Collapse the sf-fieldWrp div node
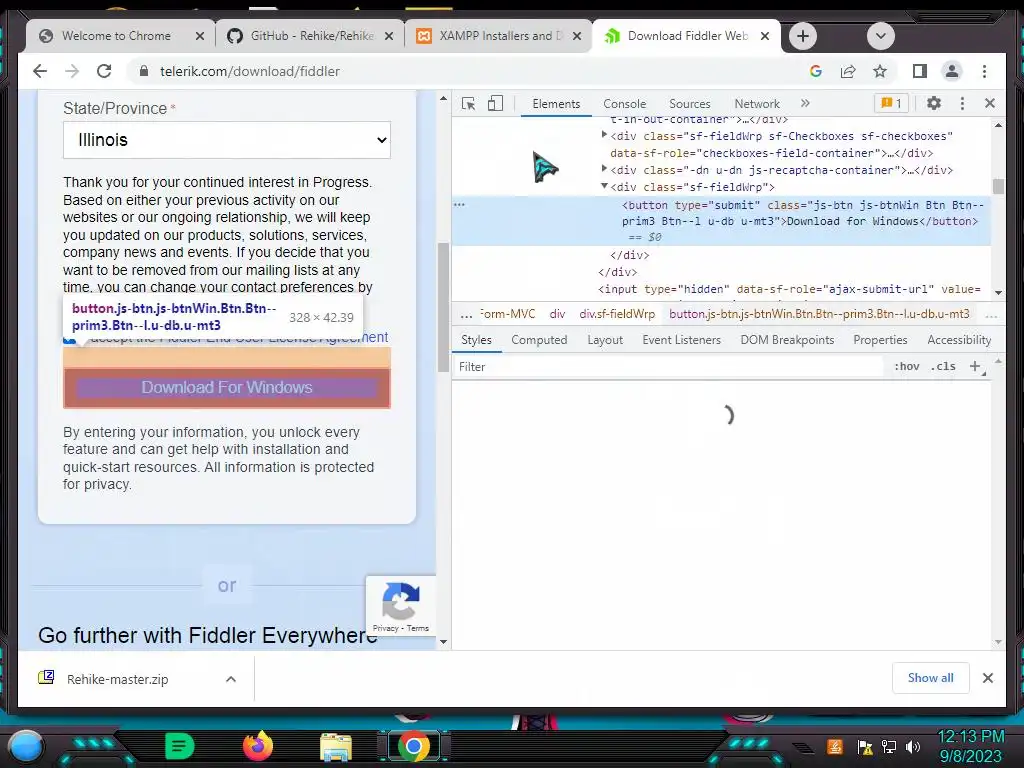 point(604,186)
